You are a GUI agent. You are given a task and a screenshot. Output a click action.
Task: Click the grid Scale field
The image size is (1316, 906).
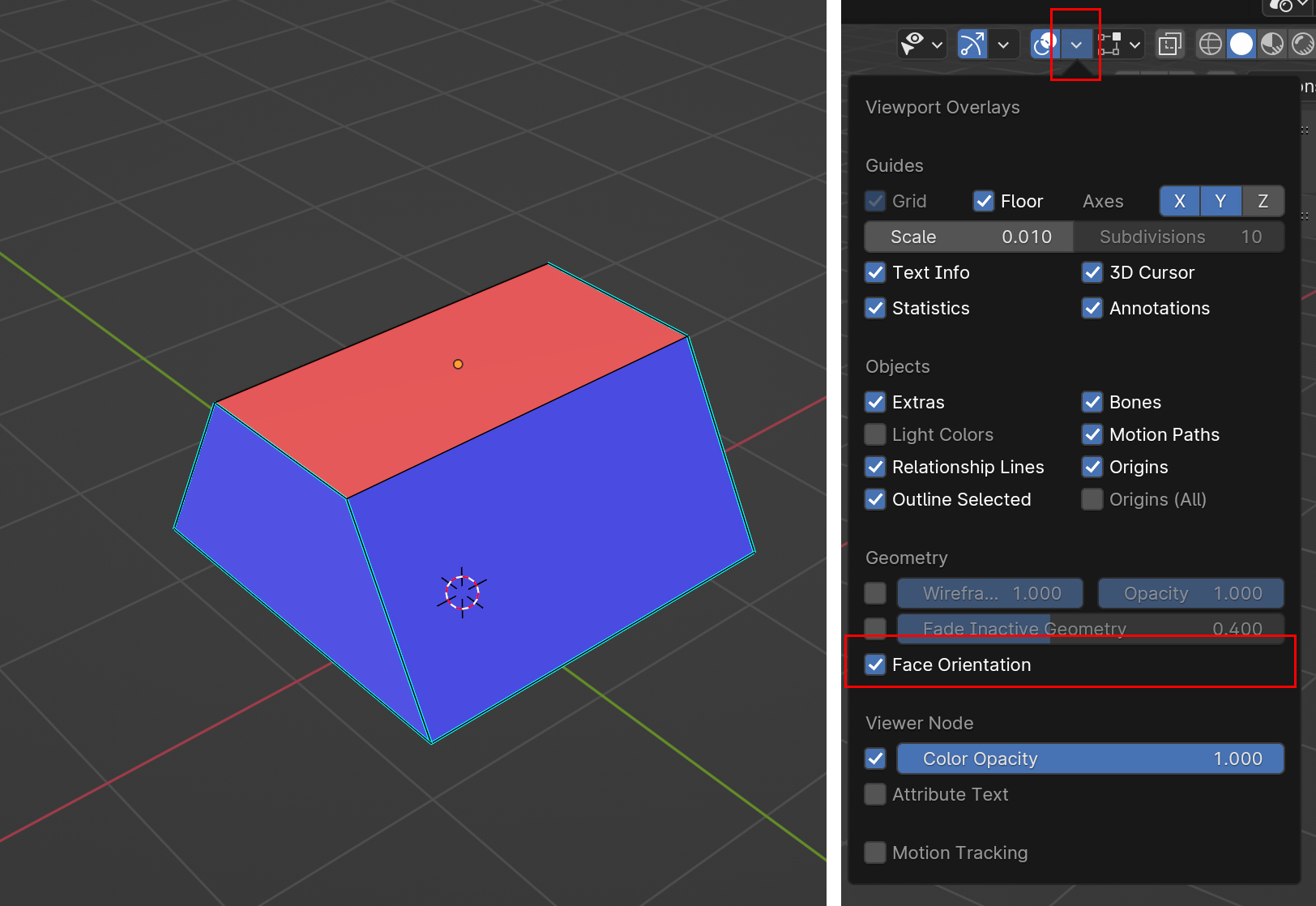click(x=969, y=237)
